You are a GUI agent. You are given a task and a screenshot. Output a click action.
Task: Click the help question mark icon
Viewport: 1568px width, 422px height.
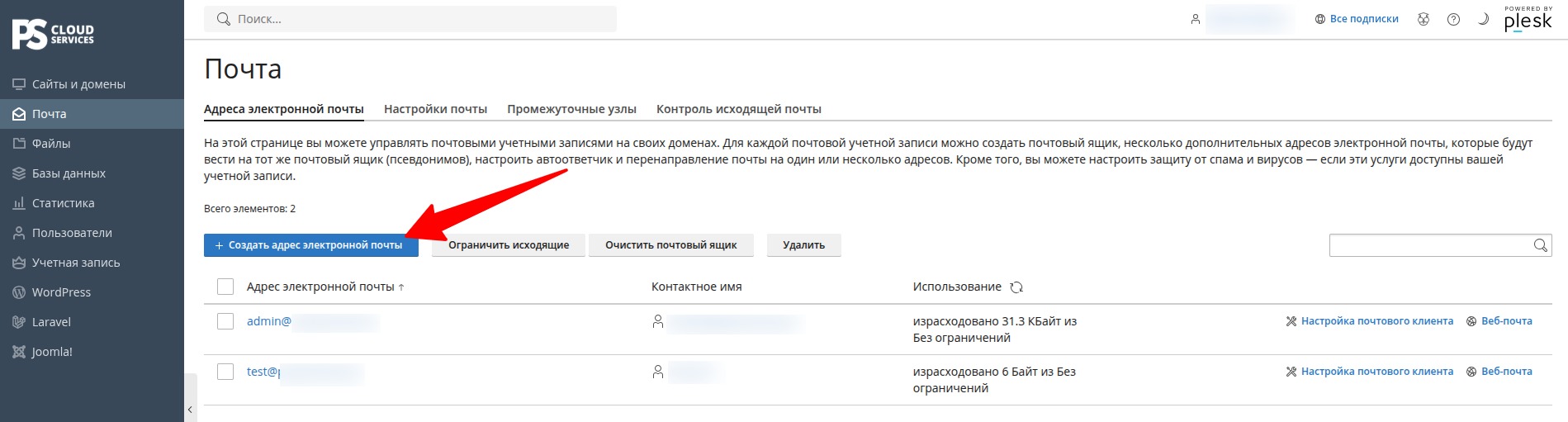(x=1453, y=19)
